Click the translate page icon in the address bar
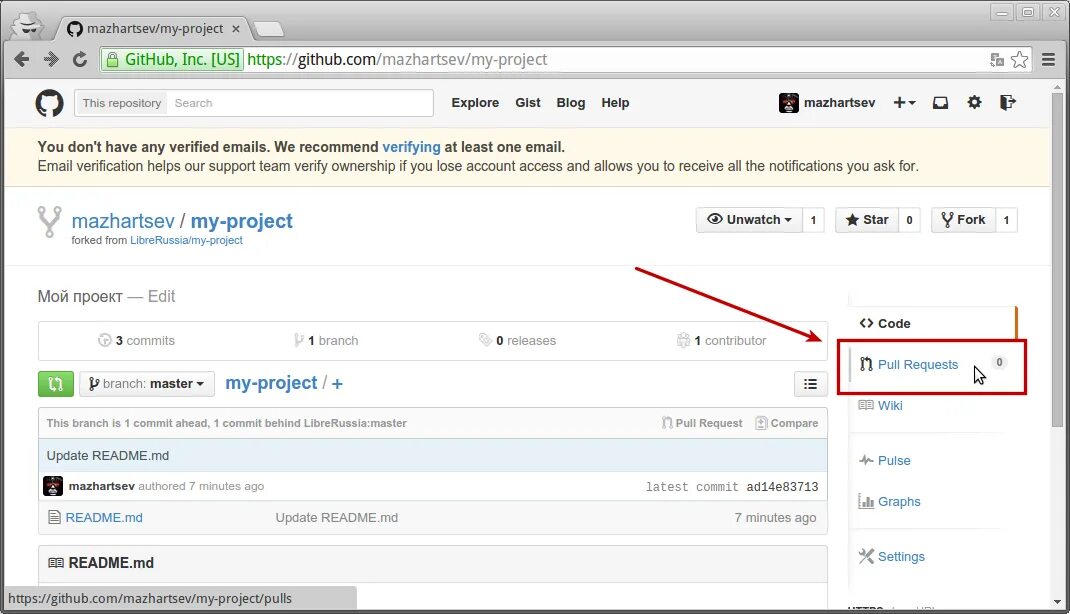Image resolution: width=1070 pixels, height=614 pixels. pyautogui.click(x=997, y=59)
